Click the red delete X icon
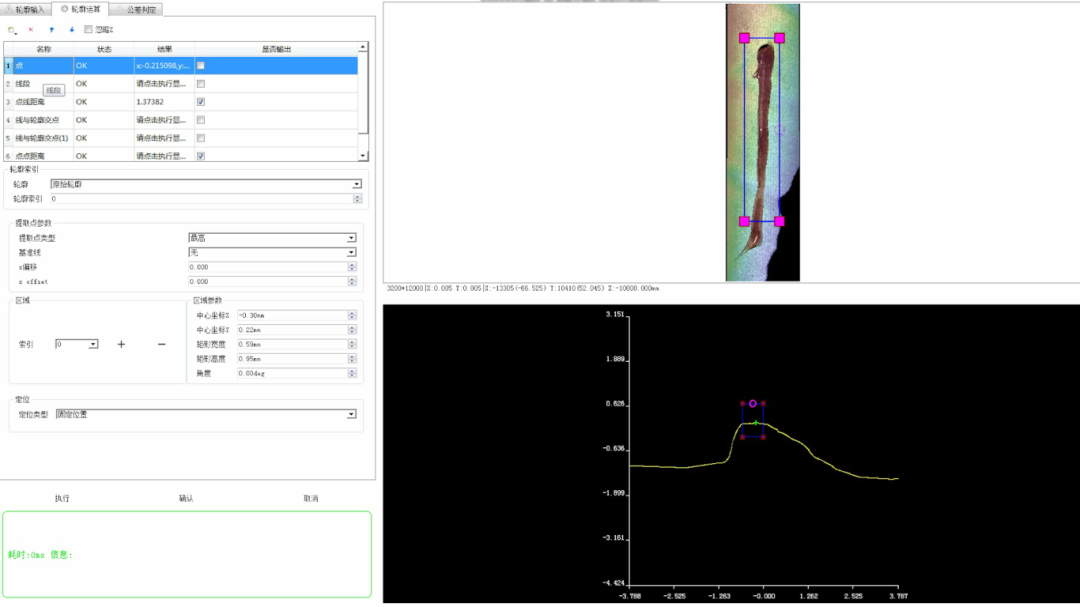 click(31, 30)
